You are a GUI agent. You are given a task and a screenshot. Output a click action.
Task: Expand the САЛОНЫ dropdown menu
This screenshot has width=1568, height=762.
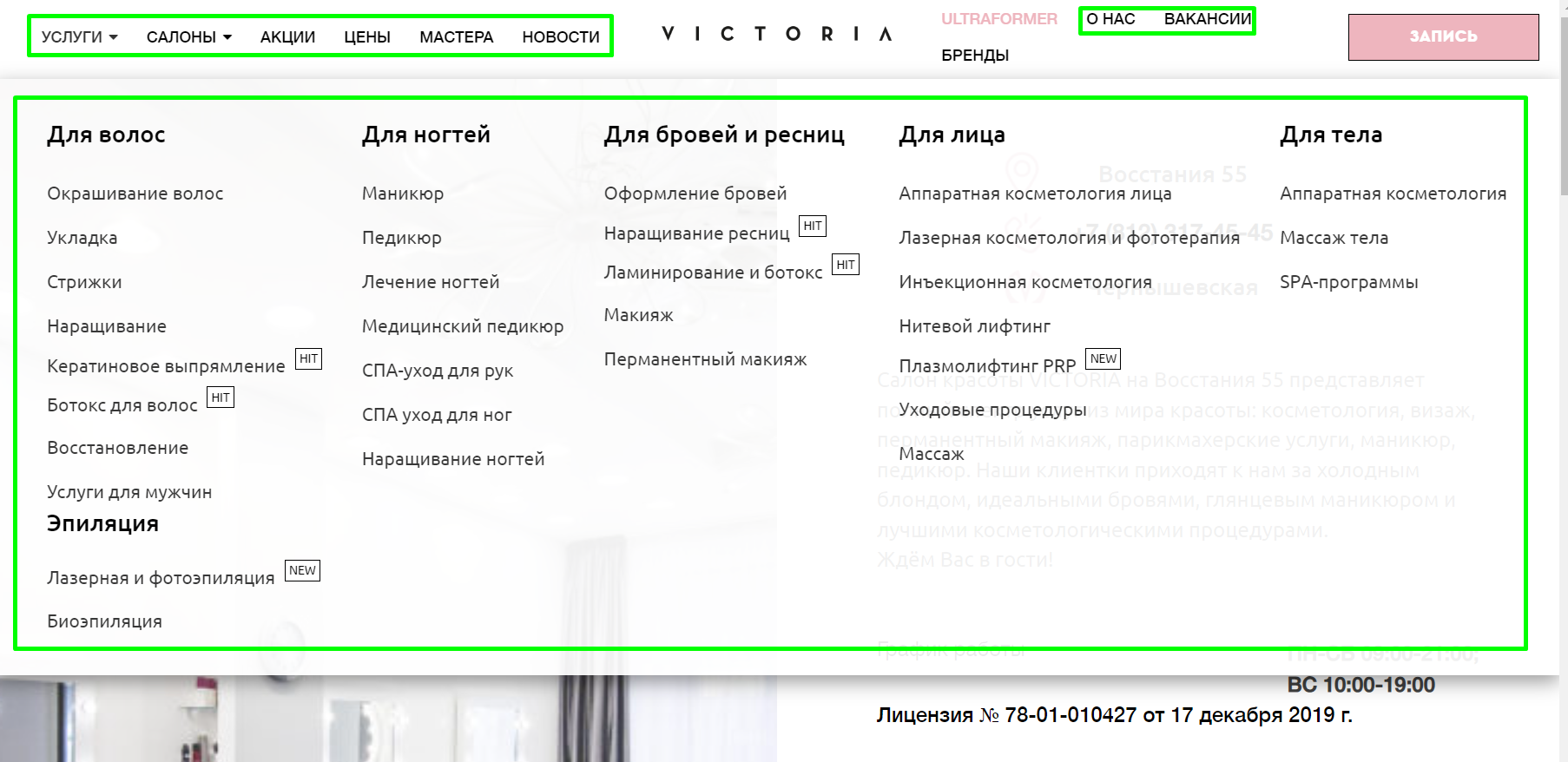(188, 37)
